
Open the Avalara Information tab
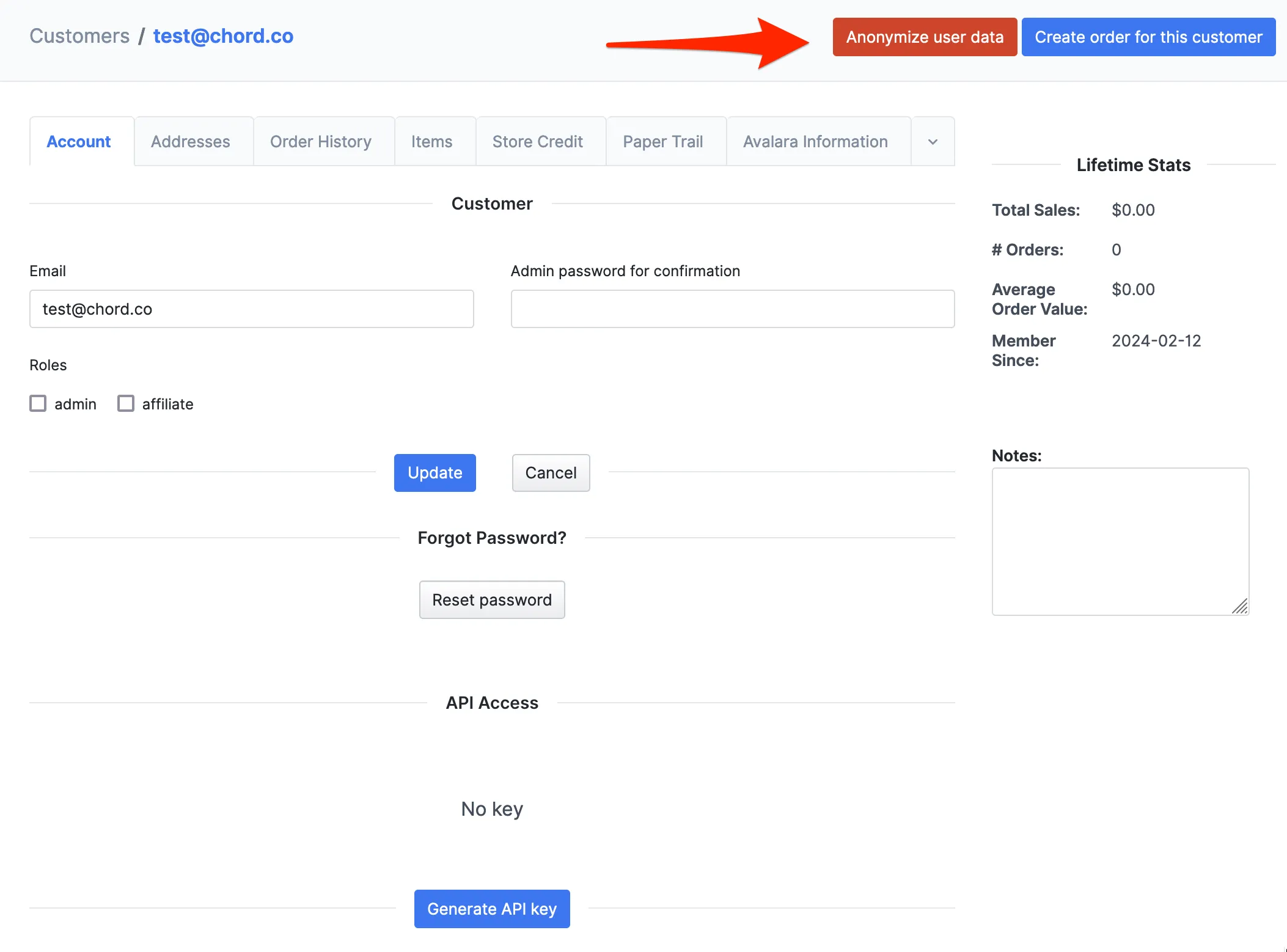click(816, 142)
